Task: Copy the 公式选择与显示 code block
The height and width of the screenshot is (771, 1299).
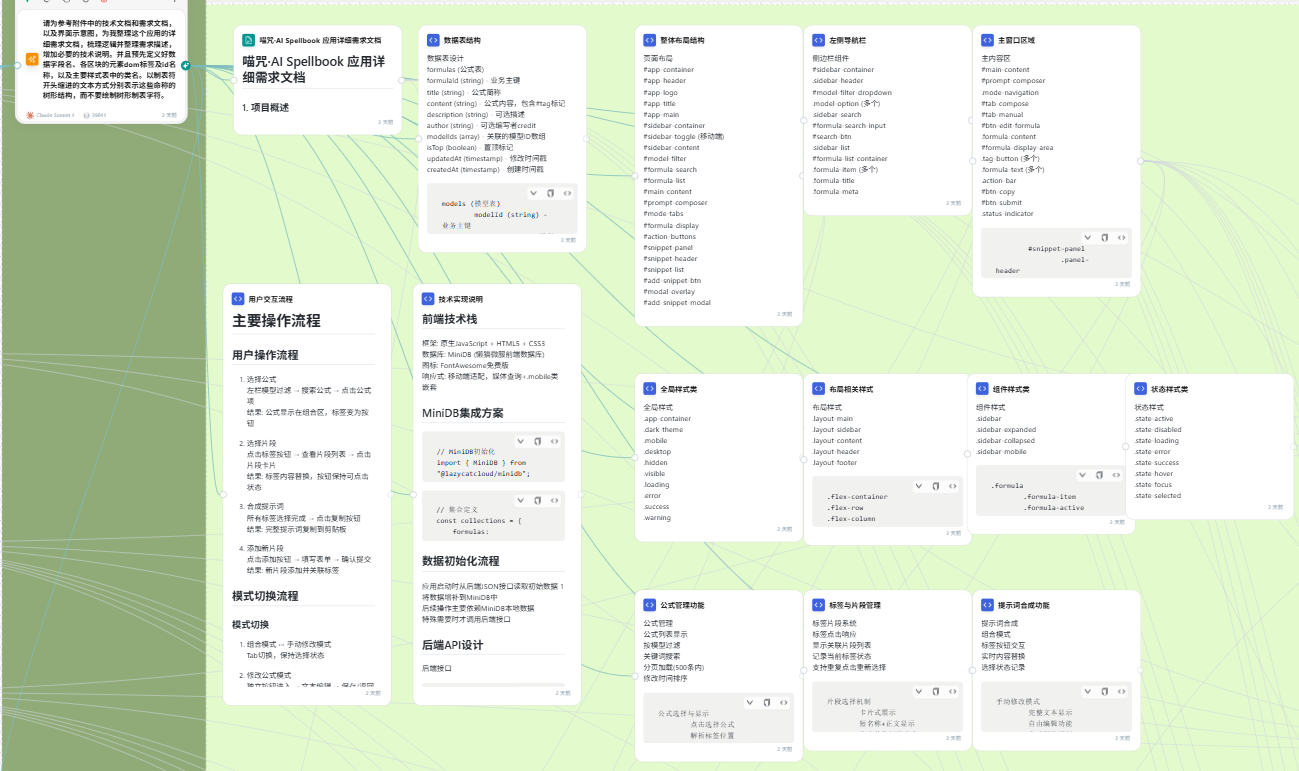Action: click(767, 703)
